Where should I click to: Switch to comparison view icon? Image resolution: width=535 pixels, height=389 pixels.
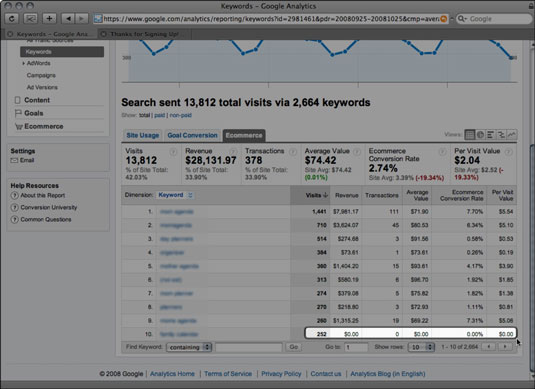point(501,135)
